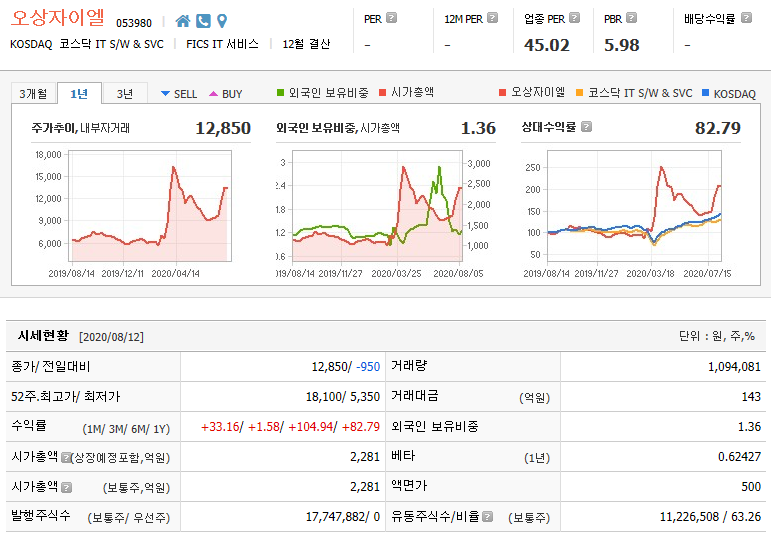This screenshot has height=542, width=771.
Task: Click the 발행주식수 value 17,747,882/ 0
Action: (343, 517)
